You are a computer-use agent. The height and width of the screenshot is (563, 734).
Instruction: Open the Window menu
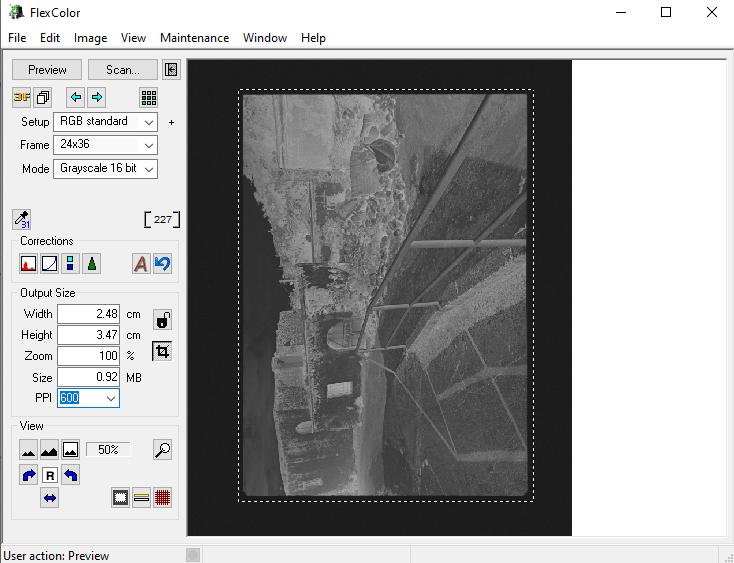tap(265, 38)
